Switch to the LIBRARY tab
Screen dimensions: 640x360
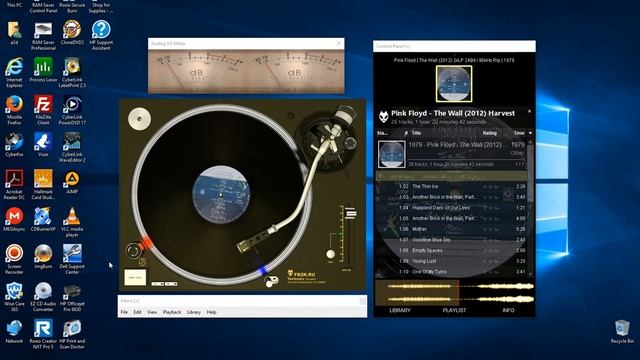point(400,310)
